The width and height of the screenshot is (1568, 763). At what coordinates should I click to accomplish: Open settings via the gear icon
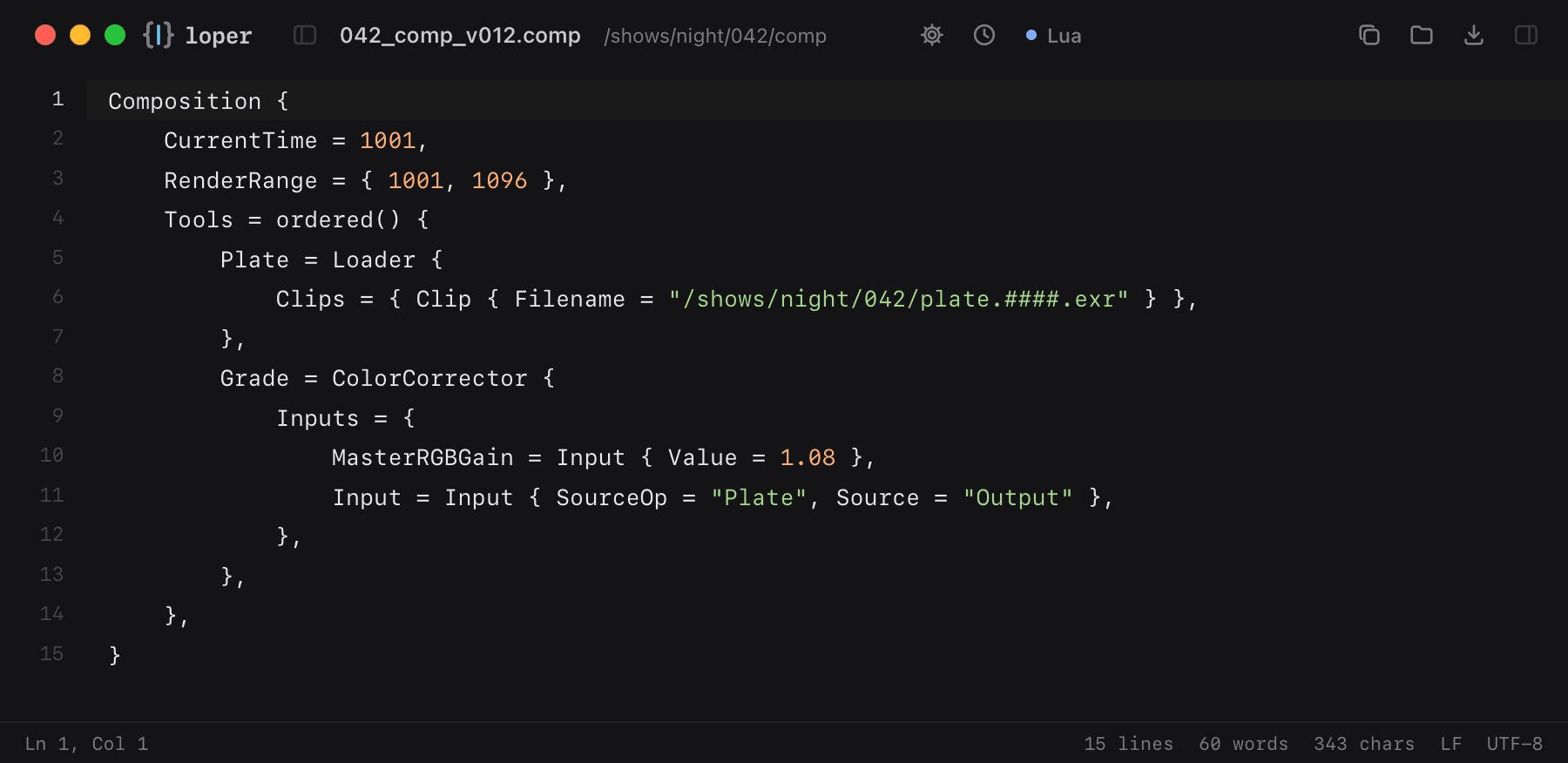(x=932, y=35)
